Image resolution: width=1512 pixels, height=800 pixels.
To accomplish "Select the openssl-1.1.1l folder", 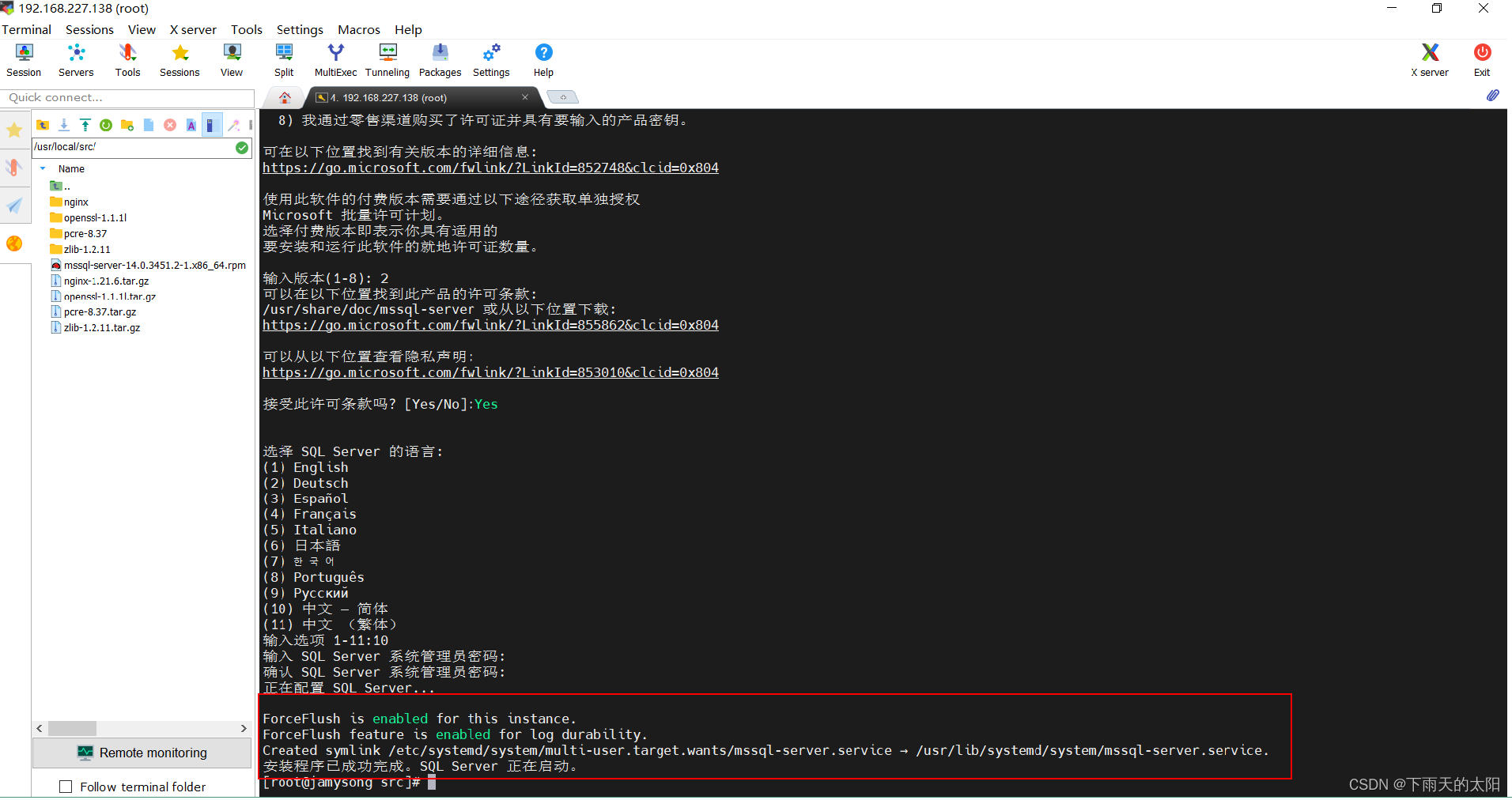I will (x=89, y=218).
